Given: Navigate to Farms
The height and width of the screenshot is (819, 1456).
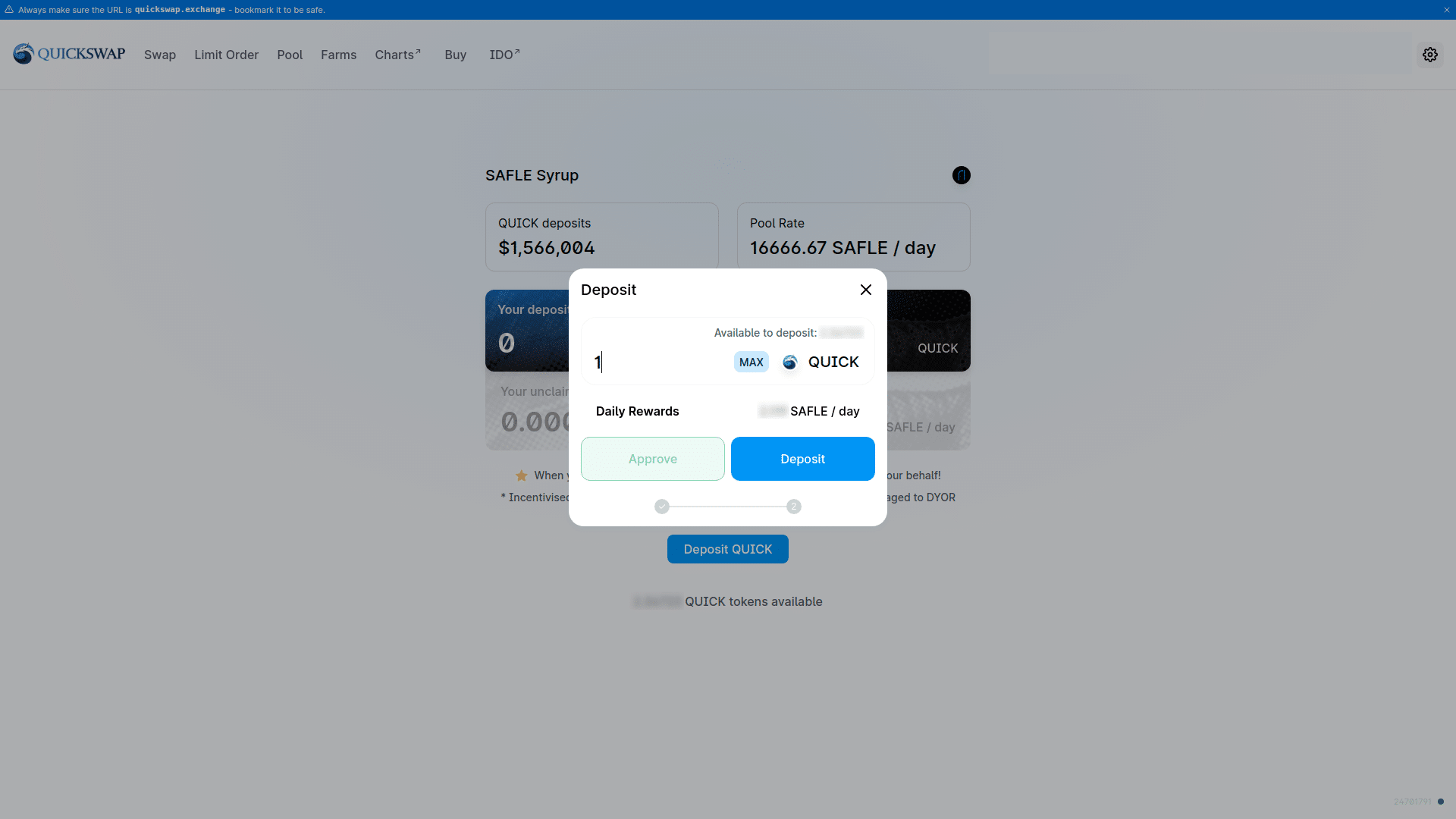Looking at the screenshot, I should pyautogui.click(x=338, y=55).
